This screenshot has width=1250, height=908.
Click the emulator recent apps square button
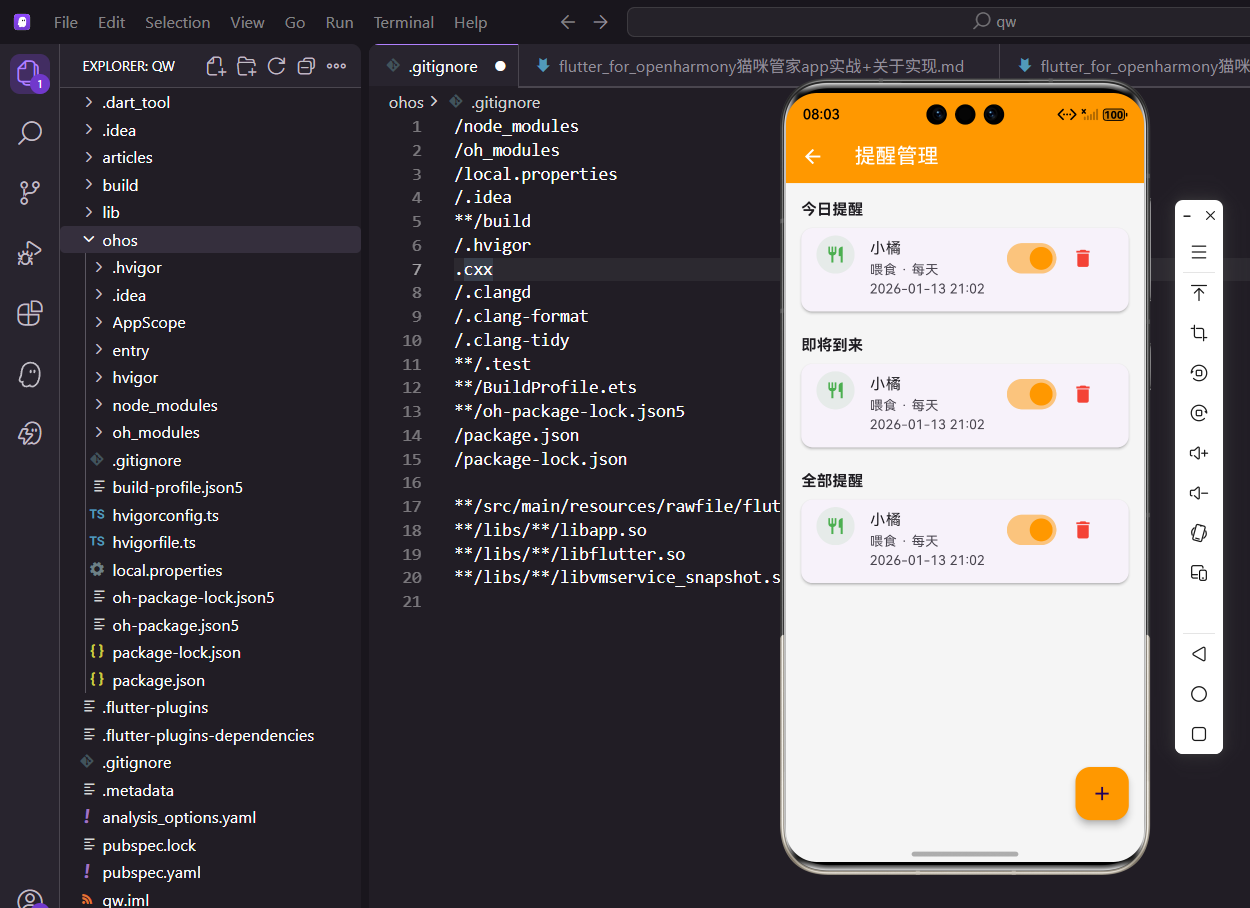(x=1199, y=734)
